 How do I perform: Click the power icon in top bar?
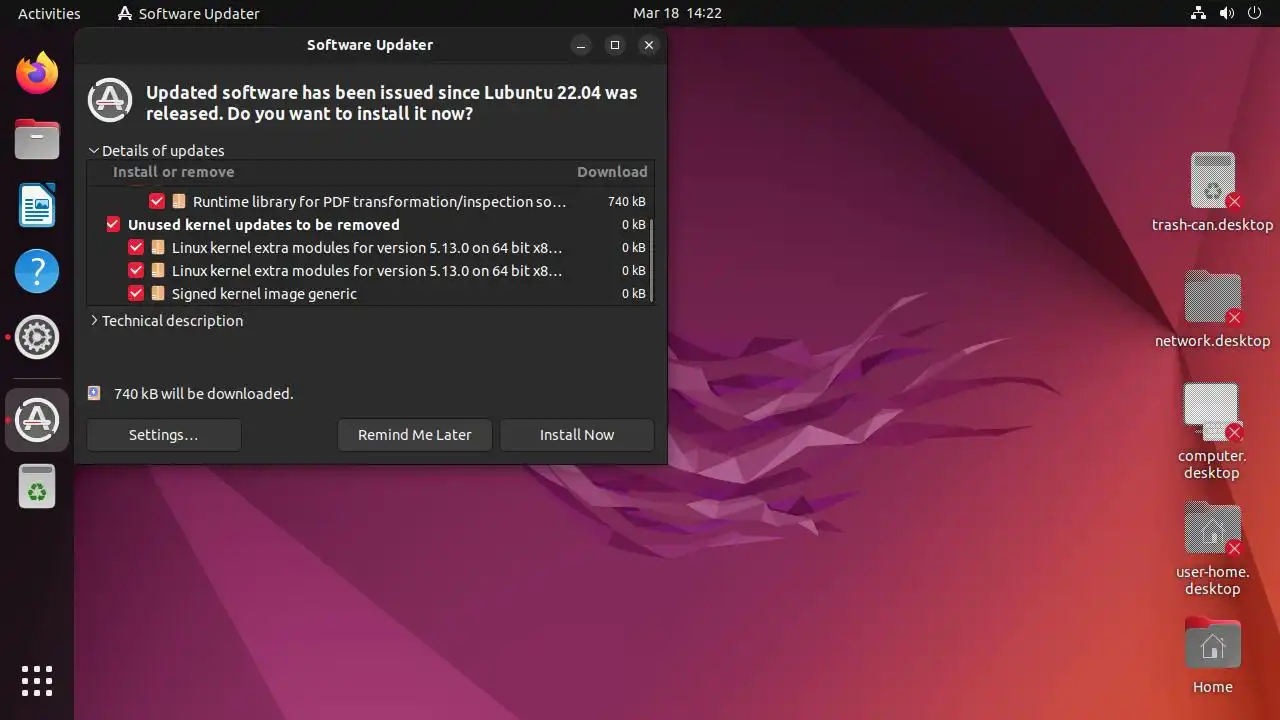(1255, 13)
